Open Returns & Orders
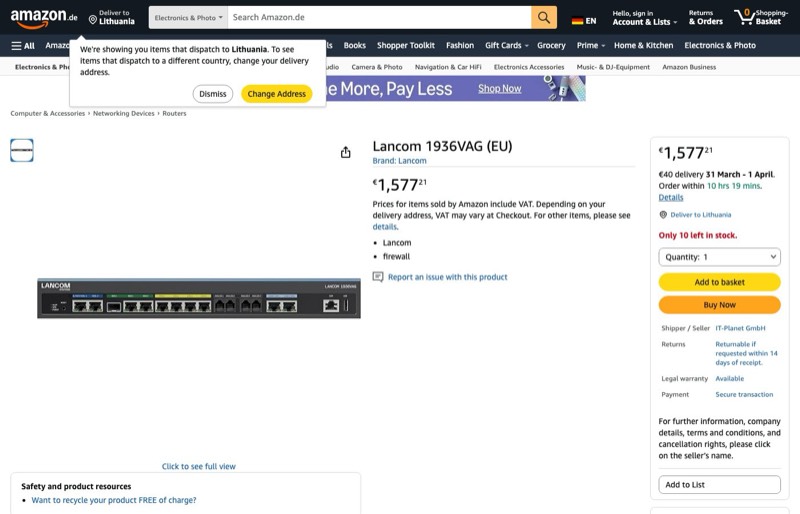Screen dimensions: 800x514 pyautogui.click(x=706, y=18)
